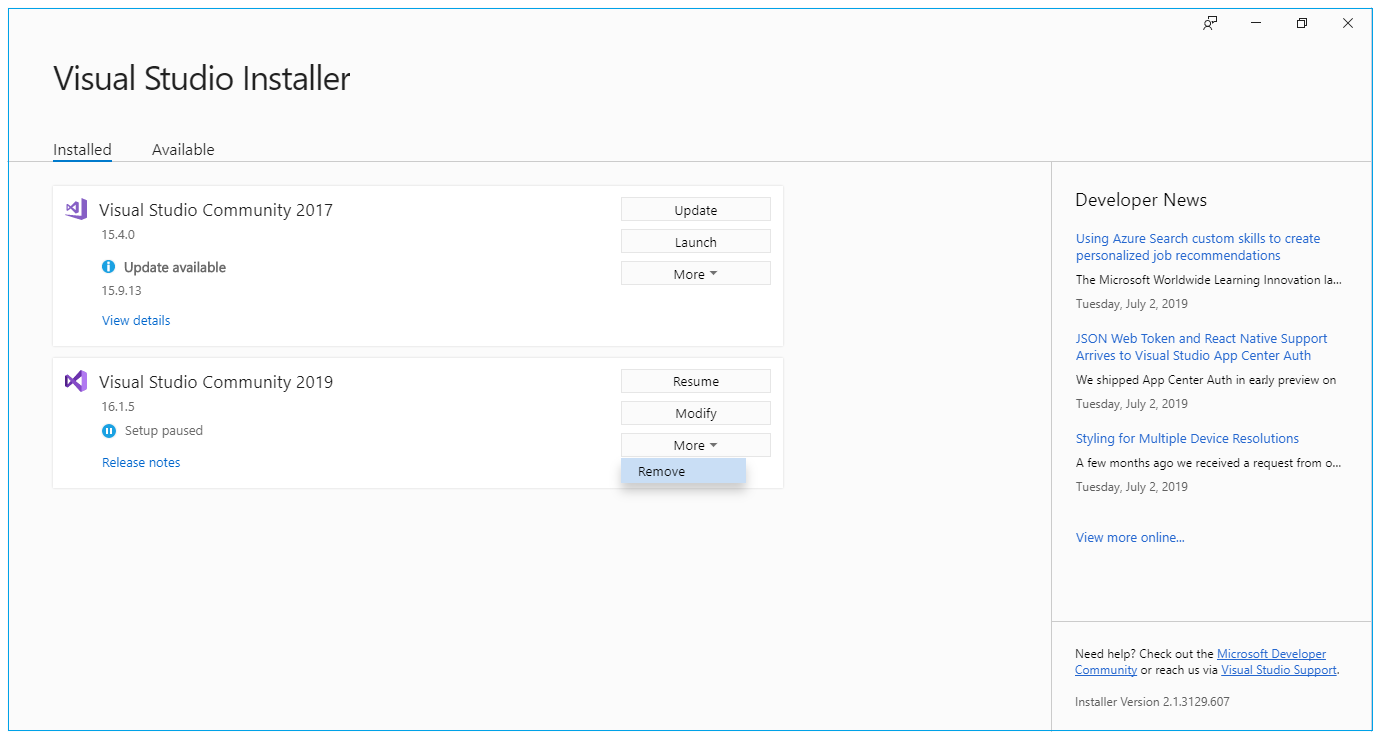Image resolution: width=1379 pixels, height=739 pixels.
Task: Click the Installer Version 2.1.3129.607 text
Action: pyautogui.click(x=1152, y=701)
